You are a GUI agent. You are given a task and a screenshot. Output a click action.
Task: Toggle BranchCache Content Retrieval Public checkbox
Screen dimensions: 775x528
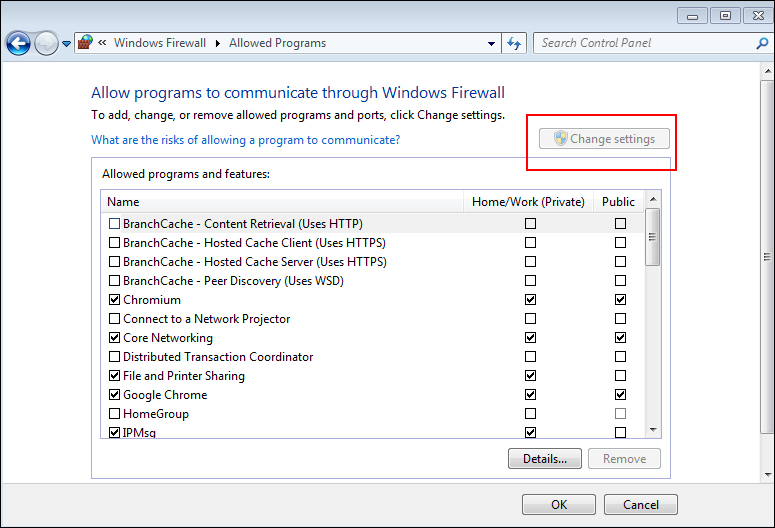(620, 223)
